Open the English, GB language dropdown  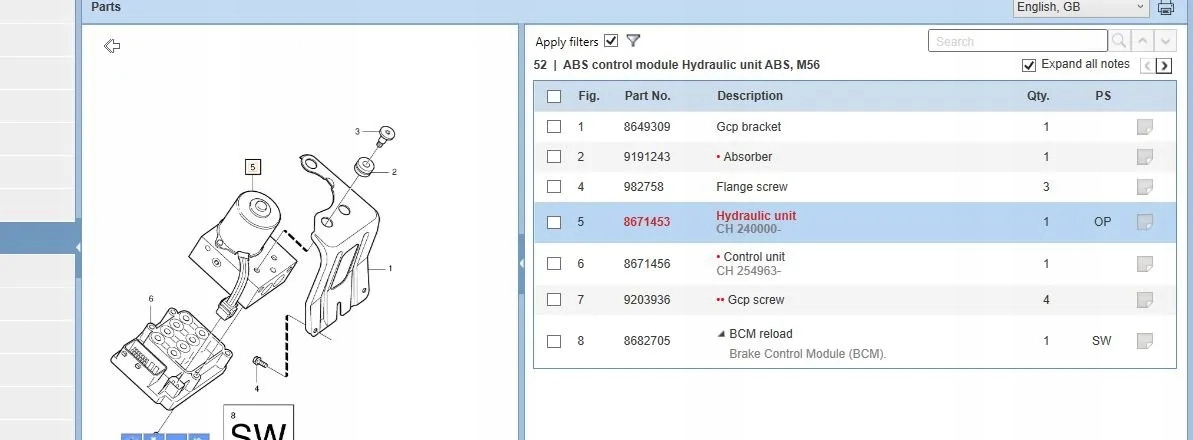pos(1080,8)
